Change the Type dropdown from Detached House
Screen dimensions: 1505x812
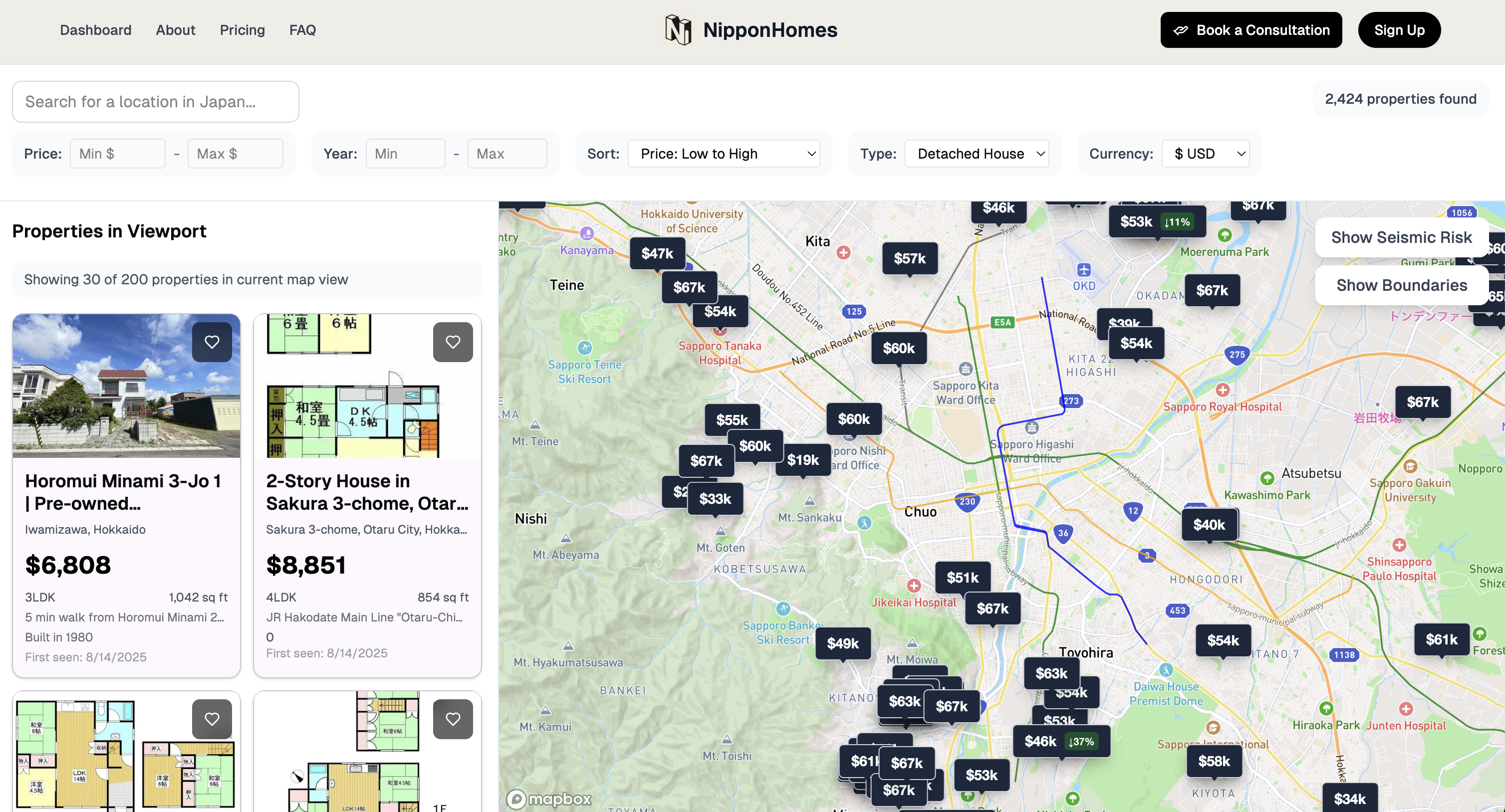click(977, 153)
